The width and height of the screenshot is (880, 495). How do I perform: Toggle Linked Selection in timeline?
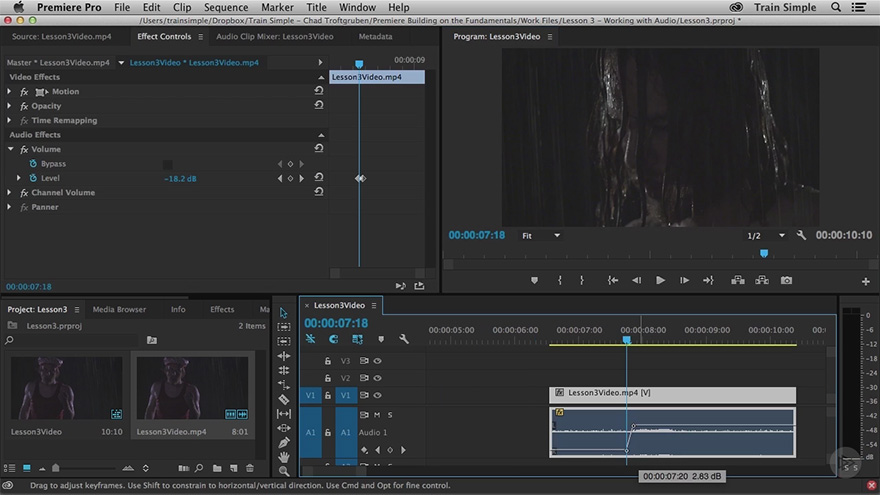[x=357, y=339]
